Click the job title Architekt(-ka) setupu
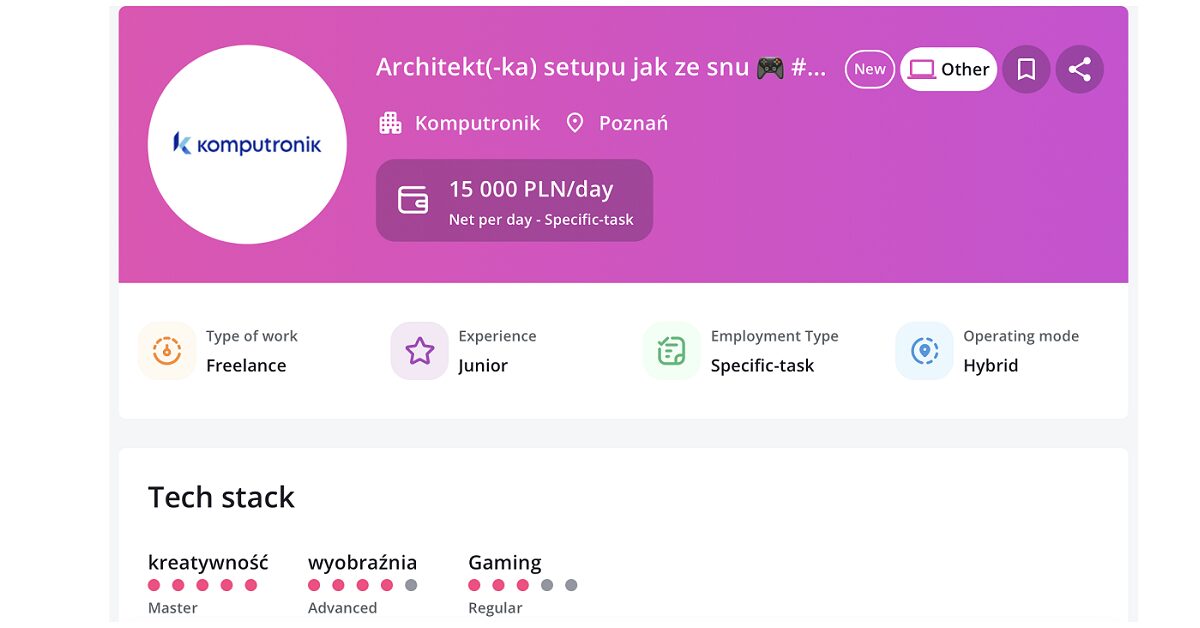 pos(601,67)
